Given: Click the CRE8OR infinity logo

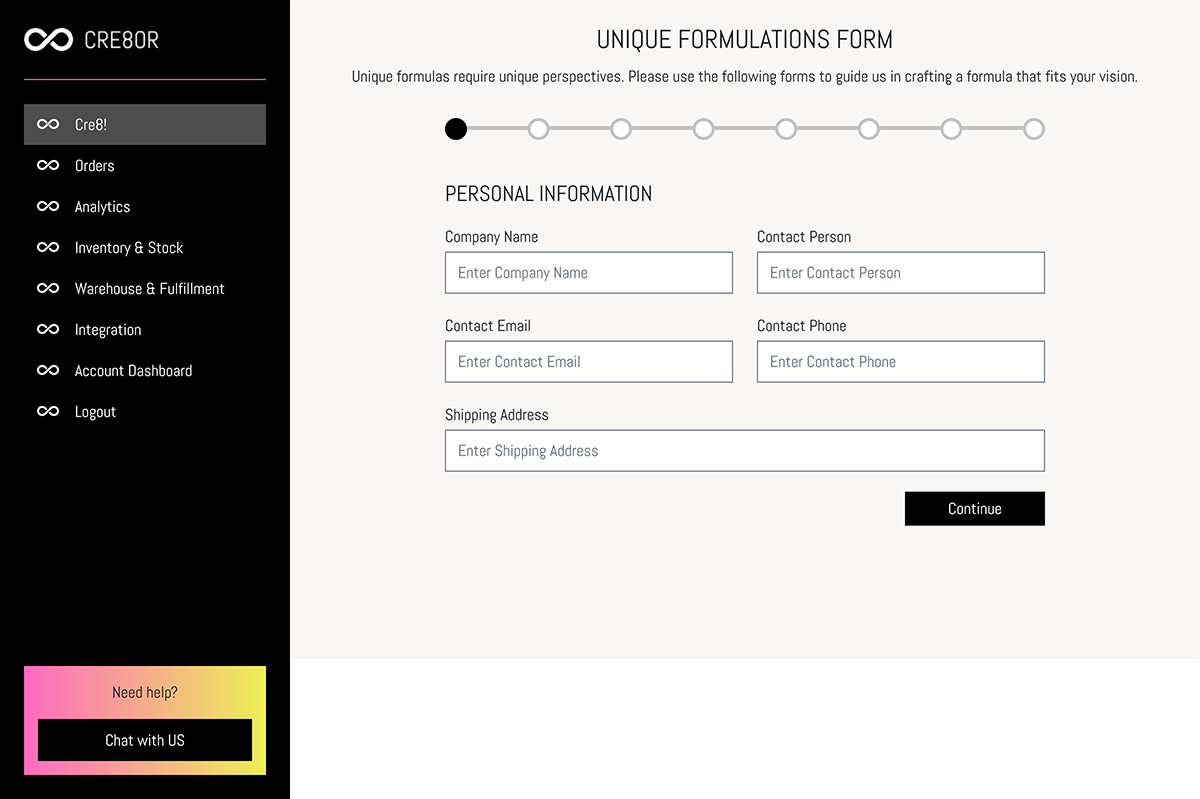Looking at the screenshot, I should click(x=48, y=40).
